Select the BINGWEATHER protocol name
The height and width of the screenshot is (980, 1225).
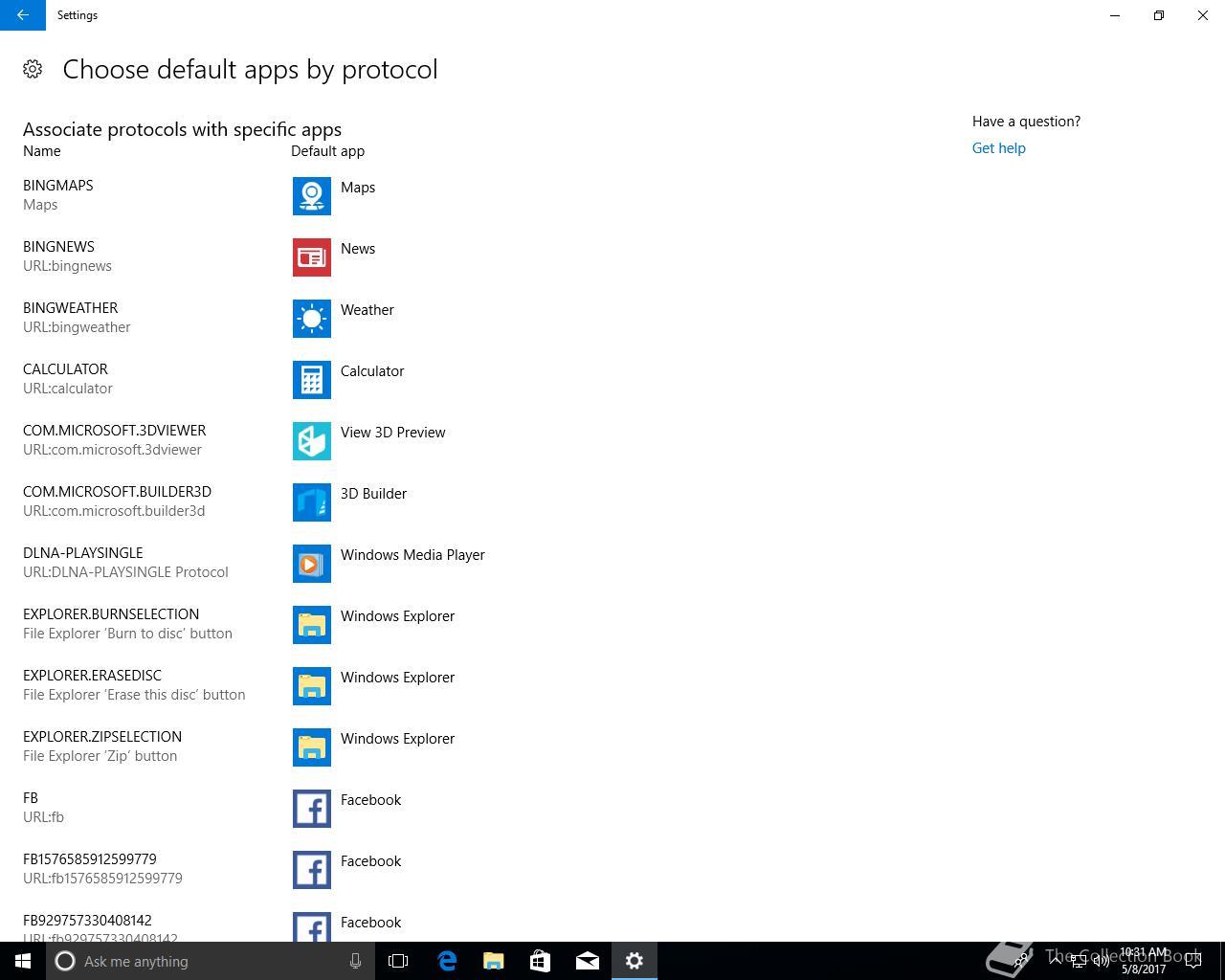(71, 308)
